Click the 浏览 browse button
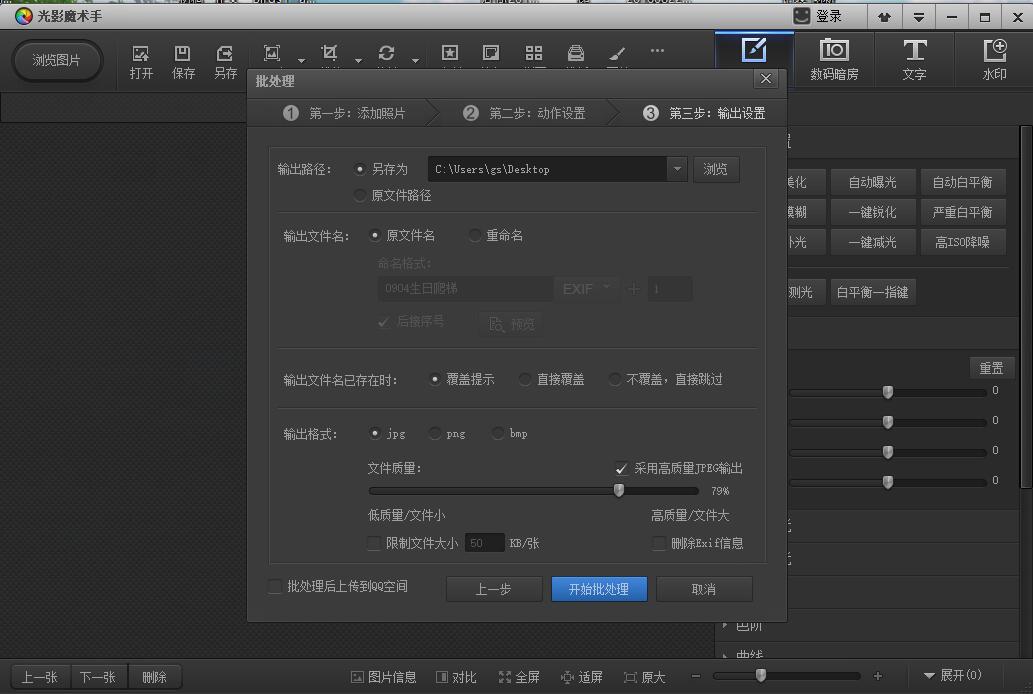This screenshot has height=694, width=1033. coord(716,169)
